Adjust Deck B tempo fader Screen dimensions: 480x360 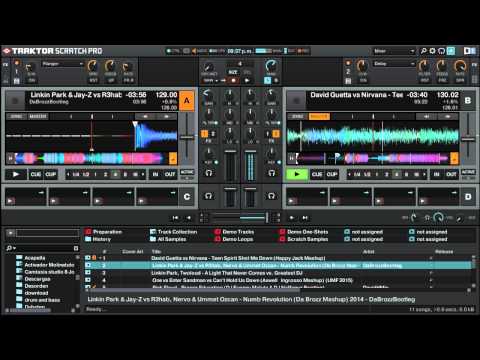click(x=468, y=139)
